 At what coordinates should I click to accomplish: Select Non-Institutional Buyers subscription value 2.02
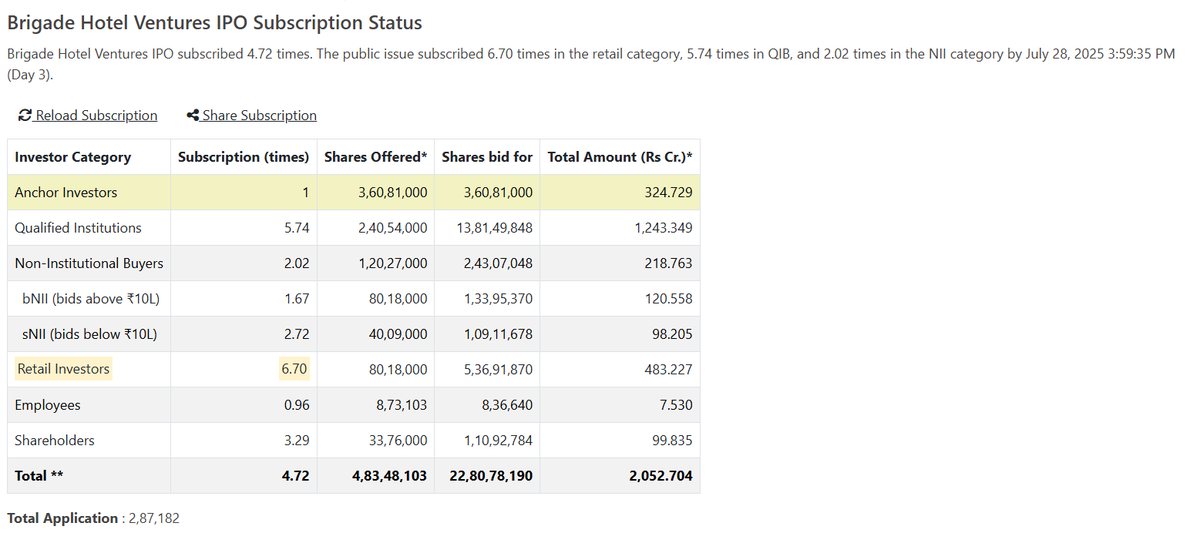click(x=296, y=263)
